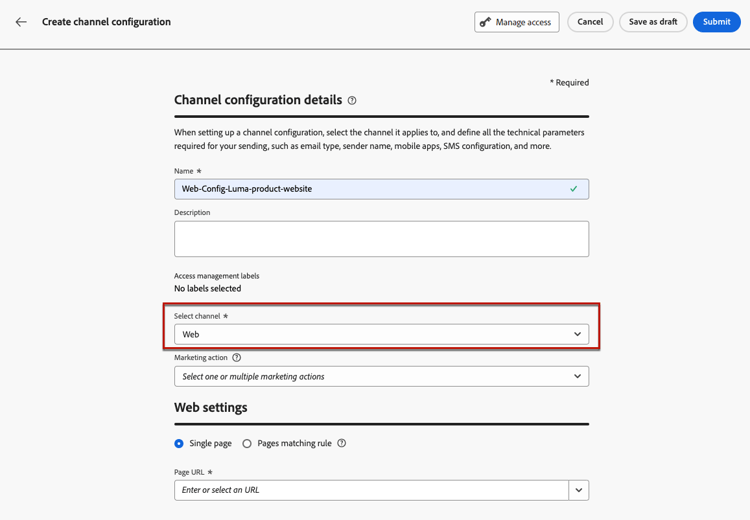
Task: Submit the channel configuration
Action: [716, 22]
